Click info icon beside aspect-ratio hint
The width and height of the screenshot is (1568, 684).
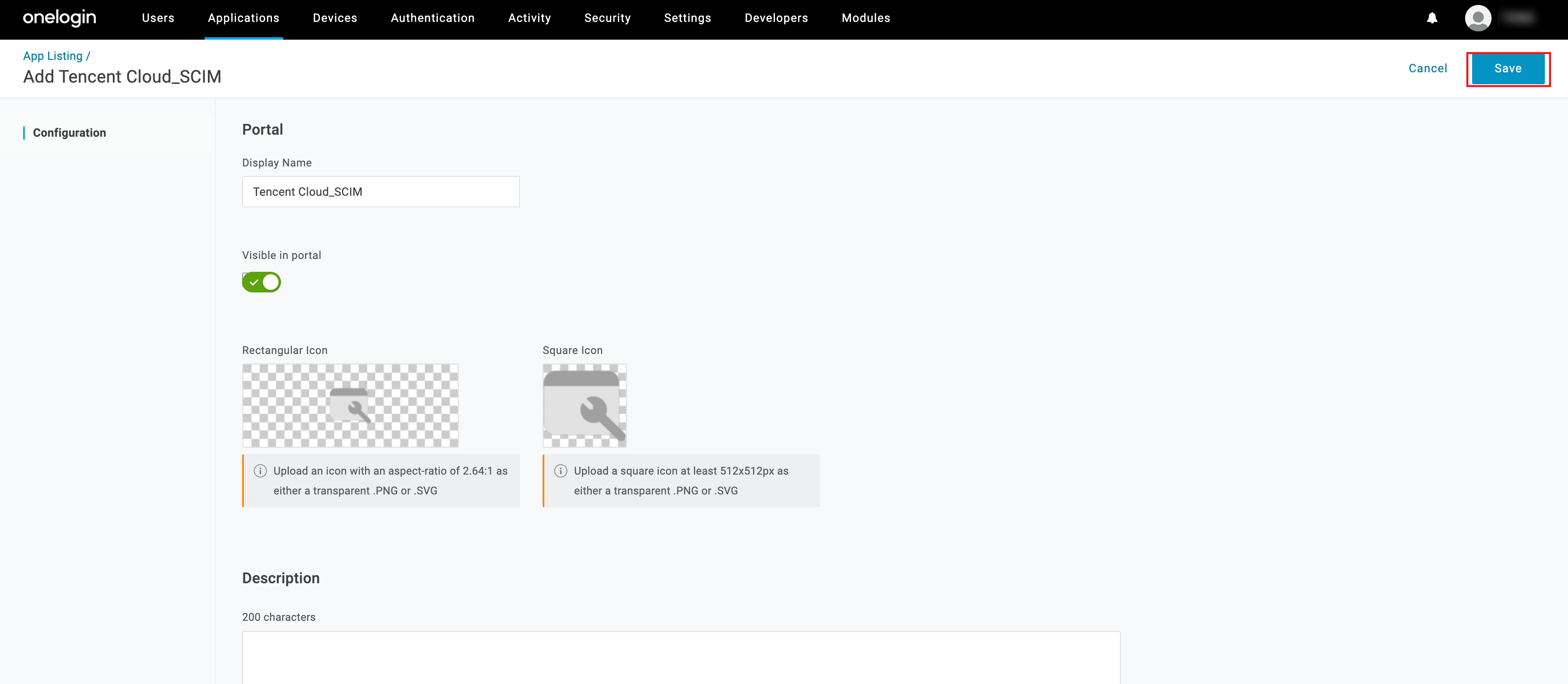click(x=260, y=470)
